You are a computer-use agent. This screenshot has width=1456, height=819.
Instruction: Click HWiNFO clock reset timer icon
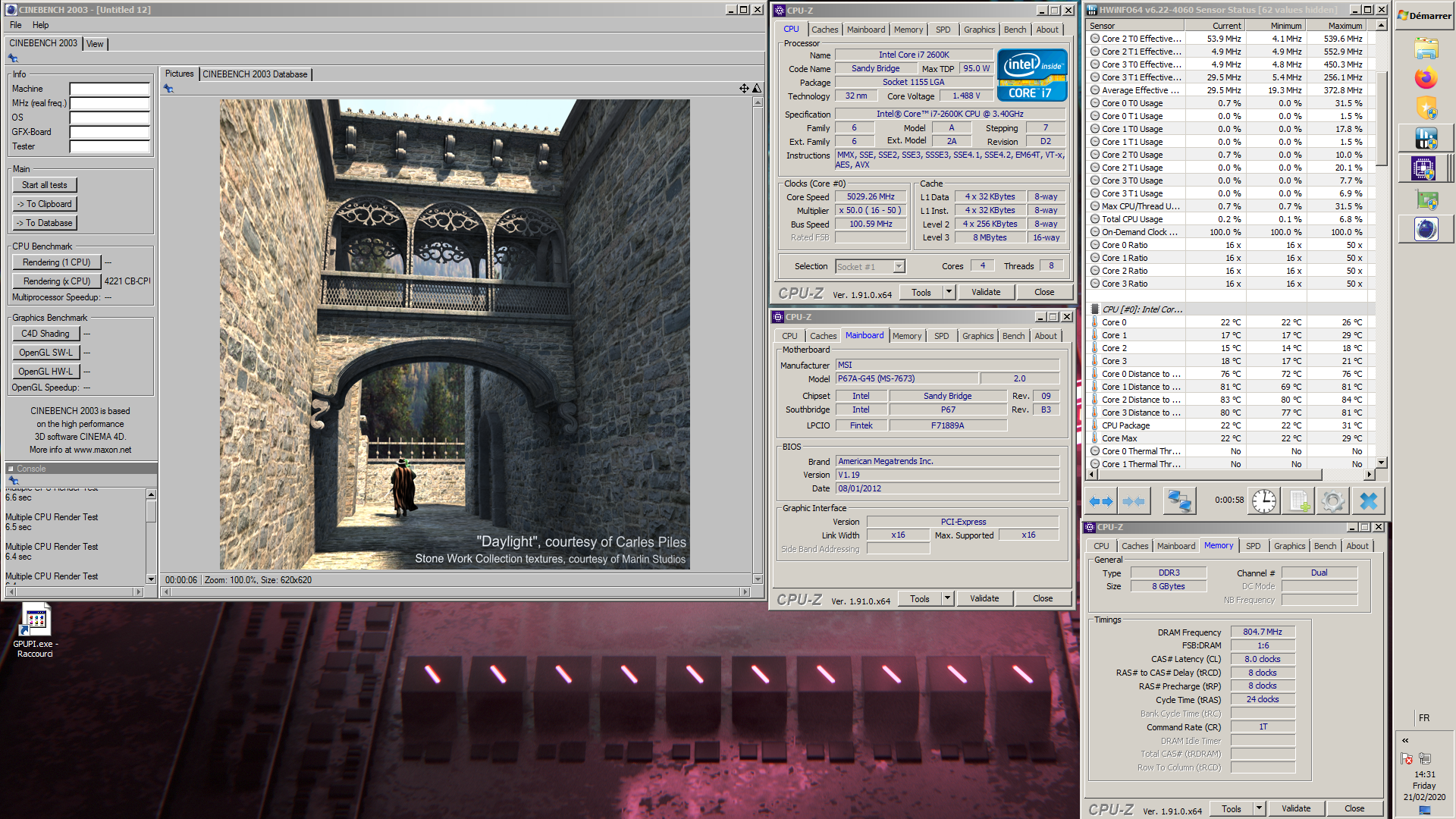[1263, 500]
